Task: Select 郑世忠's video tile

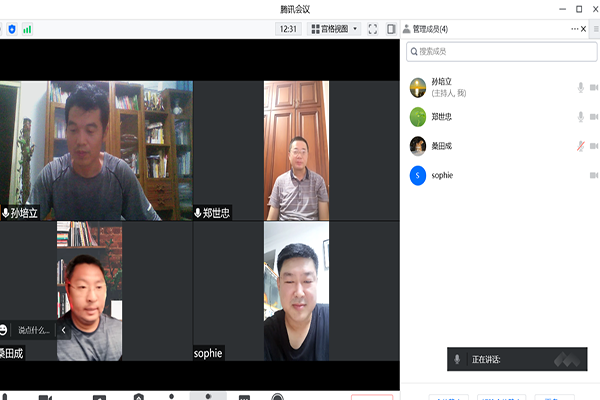Action: coord(296,150)
